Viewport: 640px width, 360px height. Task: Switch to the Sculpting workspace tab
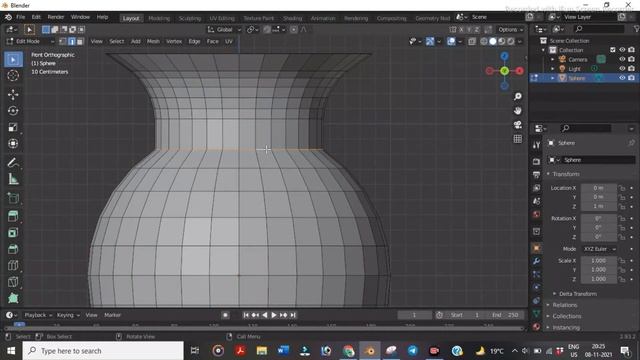190,18
